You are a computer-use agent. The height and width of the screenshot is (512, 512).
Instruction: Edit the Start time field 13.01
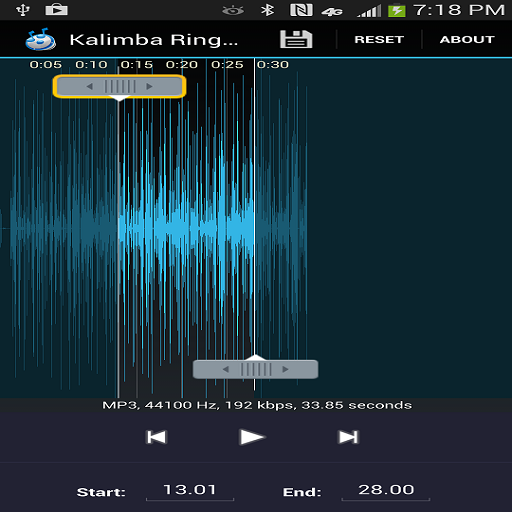[190, 490]
